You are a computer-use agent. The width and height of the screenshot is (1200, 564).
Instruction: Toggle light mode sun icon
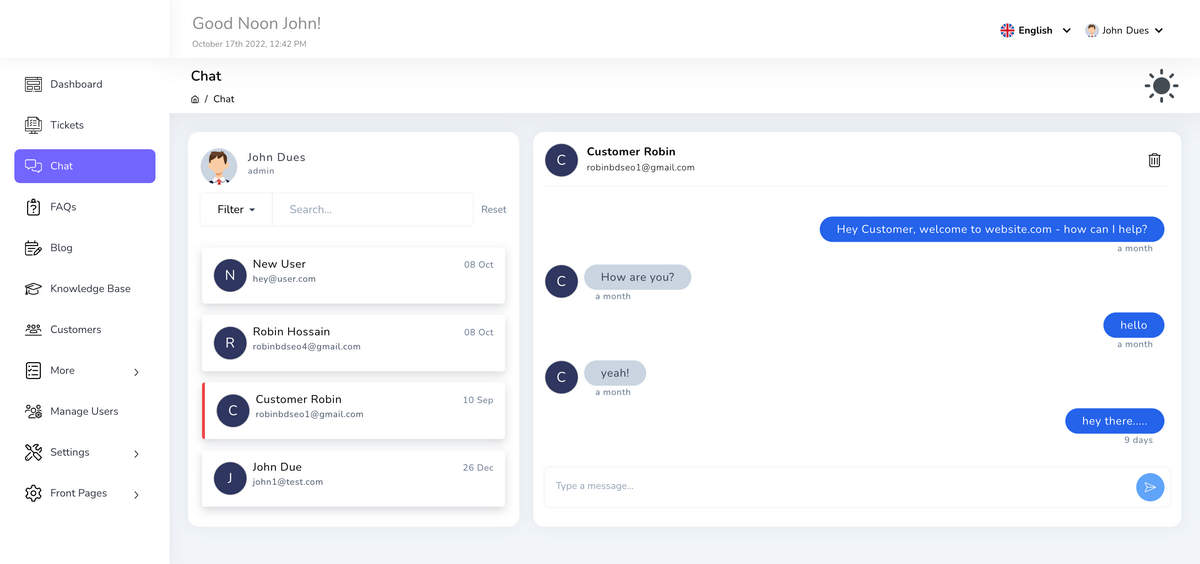[x=1161, y=86]
